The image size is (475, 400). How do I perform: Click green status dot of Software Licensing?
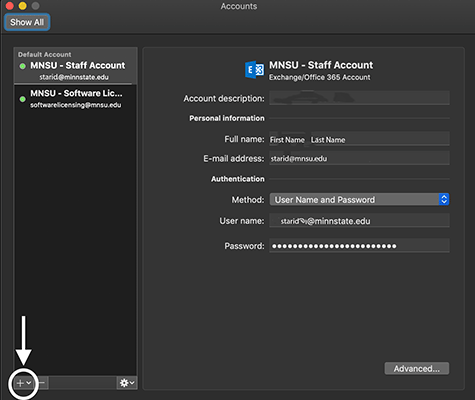pyautogui.click(x=22, y=99)
